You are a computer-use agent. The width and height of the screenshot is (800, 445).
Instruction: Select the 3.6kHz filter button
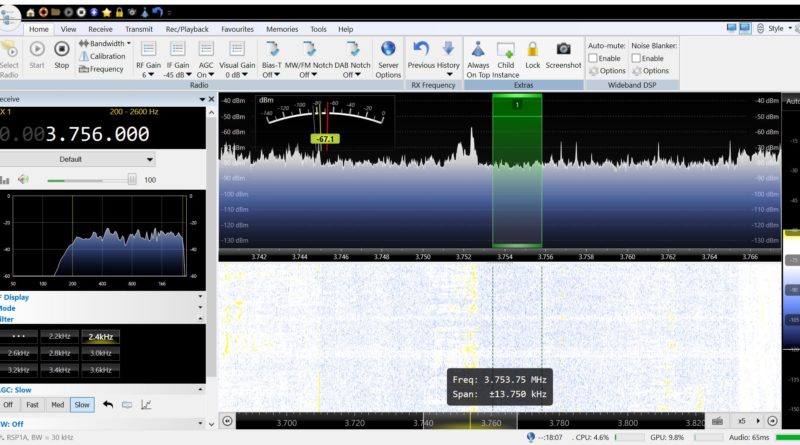click(101, 370)
